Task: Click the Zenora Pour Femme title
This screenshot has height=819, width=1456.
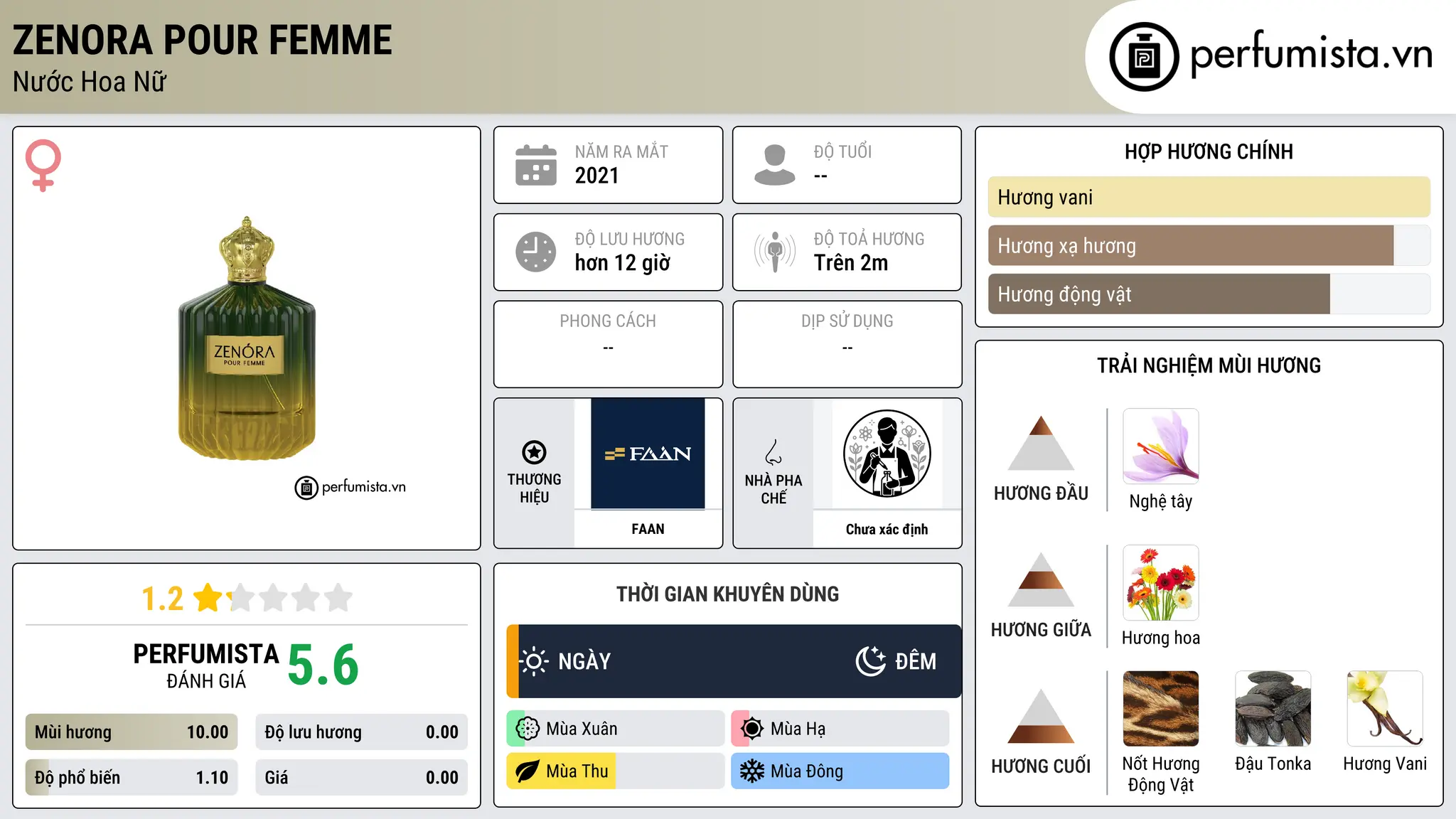Action: click(203, 40)
